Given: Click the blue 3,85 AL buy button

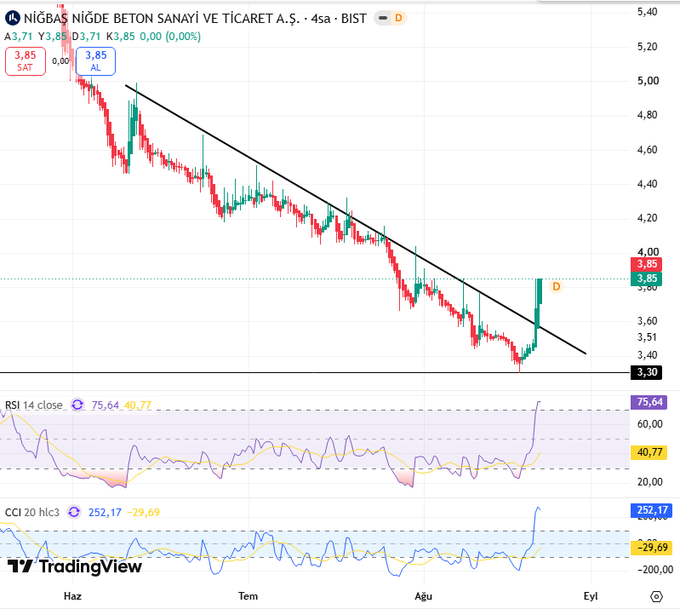Looking at the screenshot, I should click(95, 61).
